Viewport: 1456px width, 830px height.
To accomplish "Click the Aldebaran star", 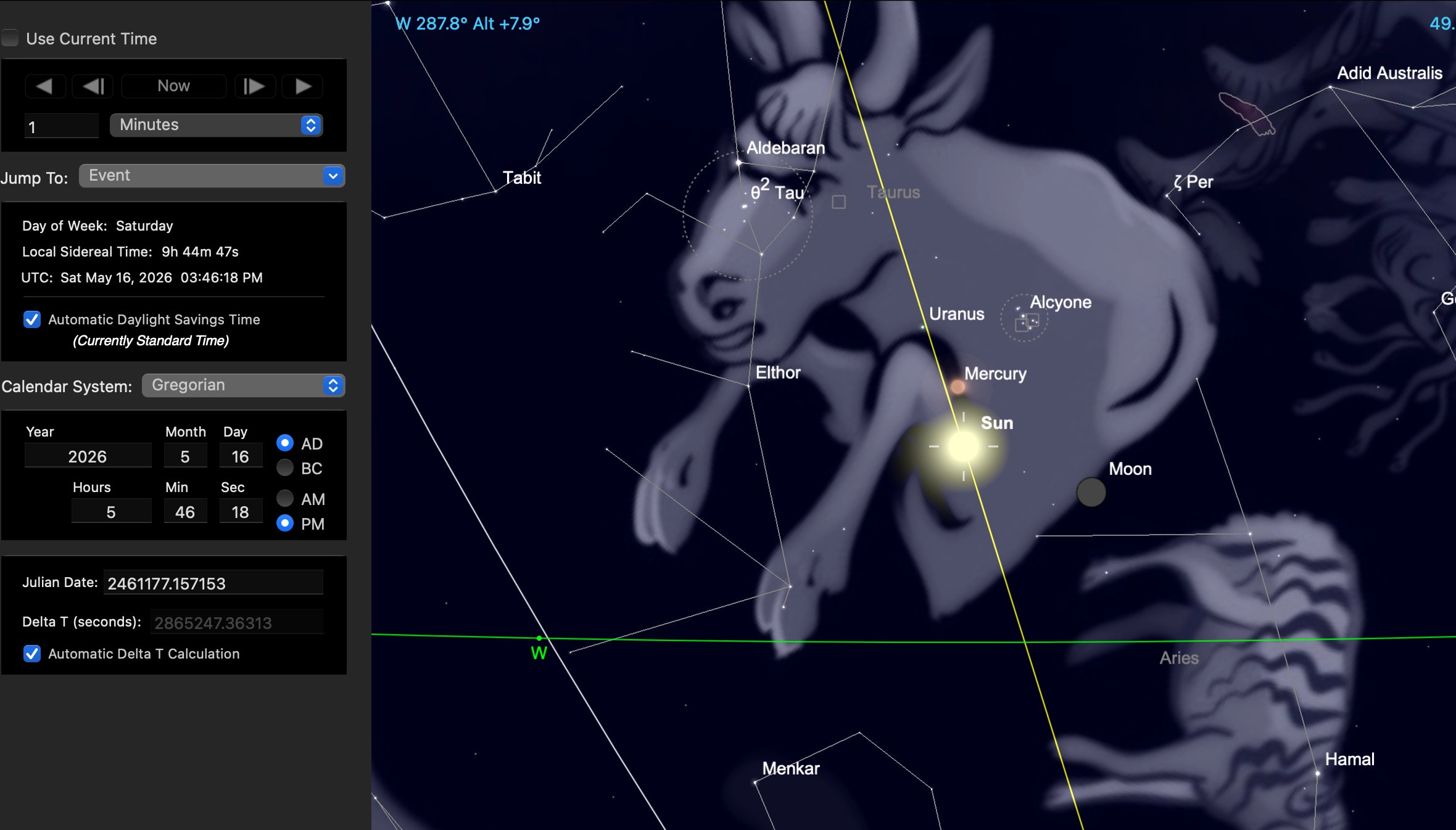I will [738, 163].
